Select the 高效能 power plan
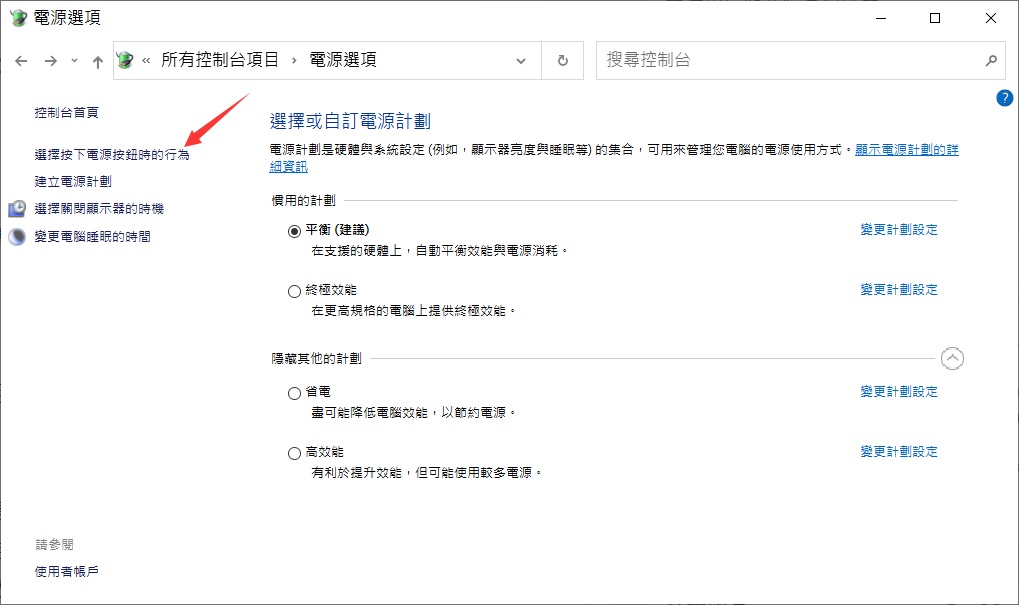The width and height of the screenshot is (1019, 605). [294, 453]
